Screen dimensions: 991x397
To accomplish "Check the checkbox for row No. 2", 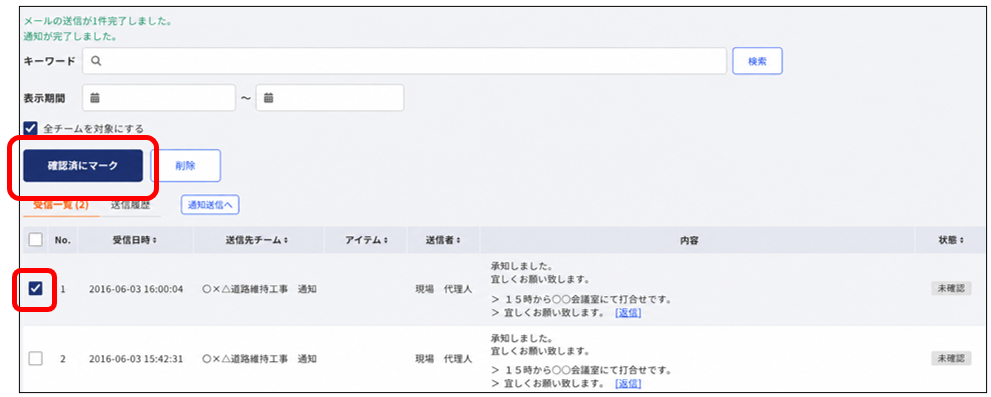I will (x=36, y=358).
